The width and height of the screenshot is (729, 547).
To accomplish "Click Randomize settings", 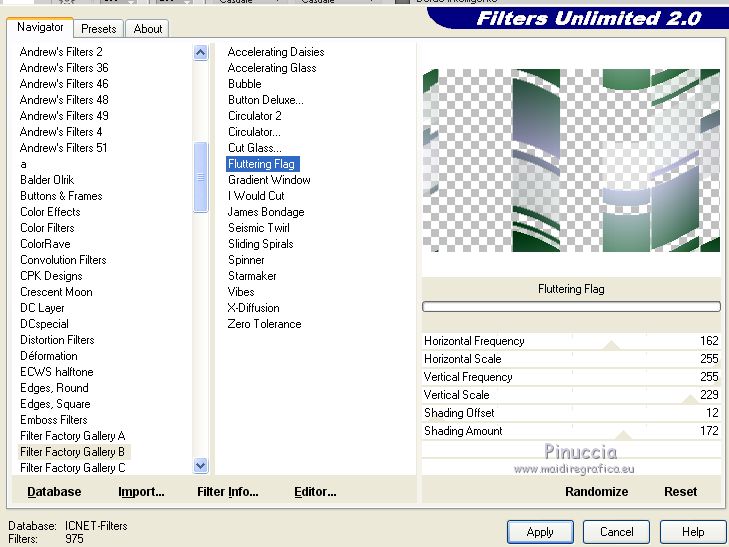I will (x=596, y=492).
